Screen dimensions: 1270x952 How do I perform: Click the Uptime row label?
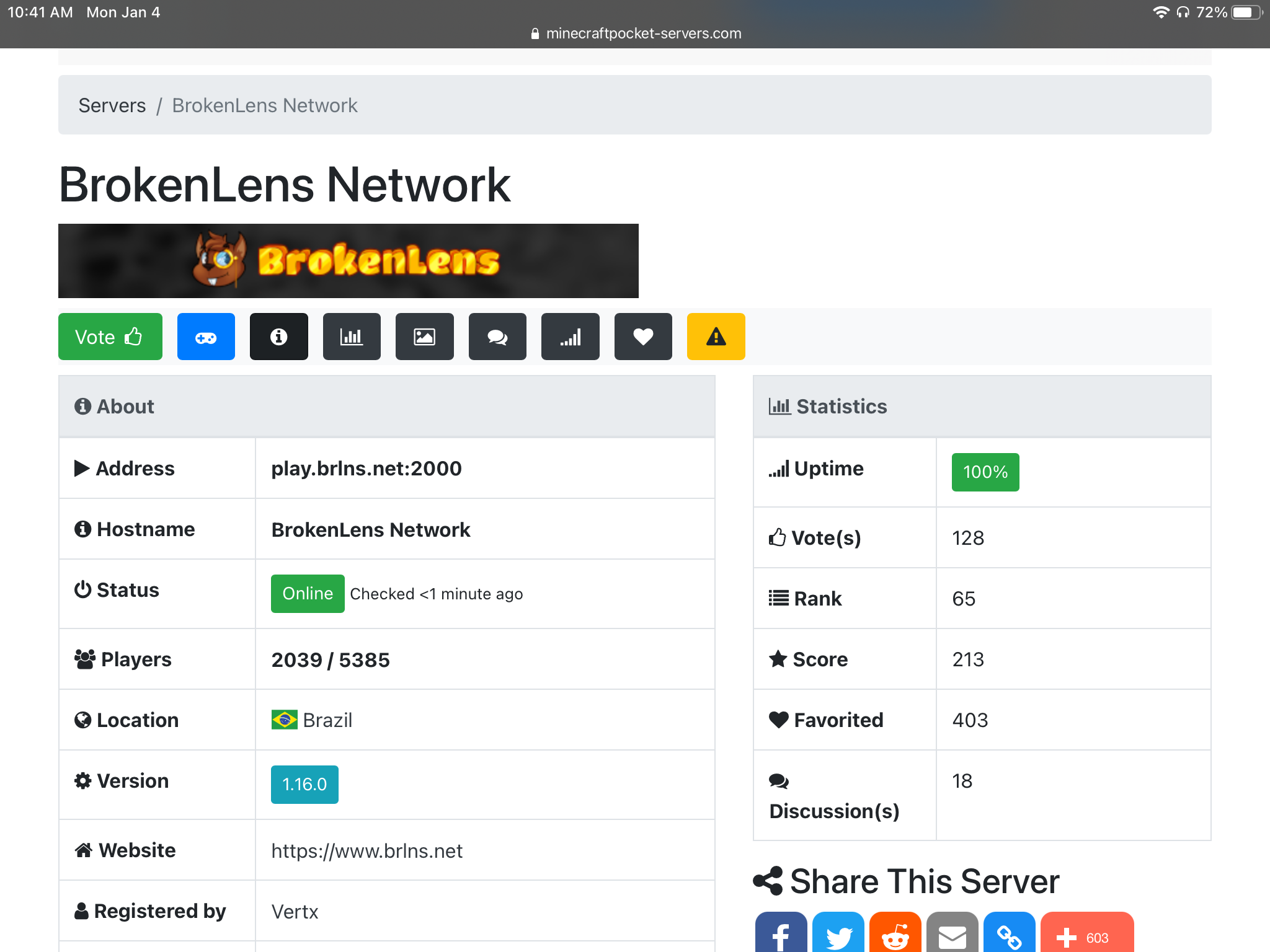[x=816, y=469]
